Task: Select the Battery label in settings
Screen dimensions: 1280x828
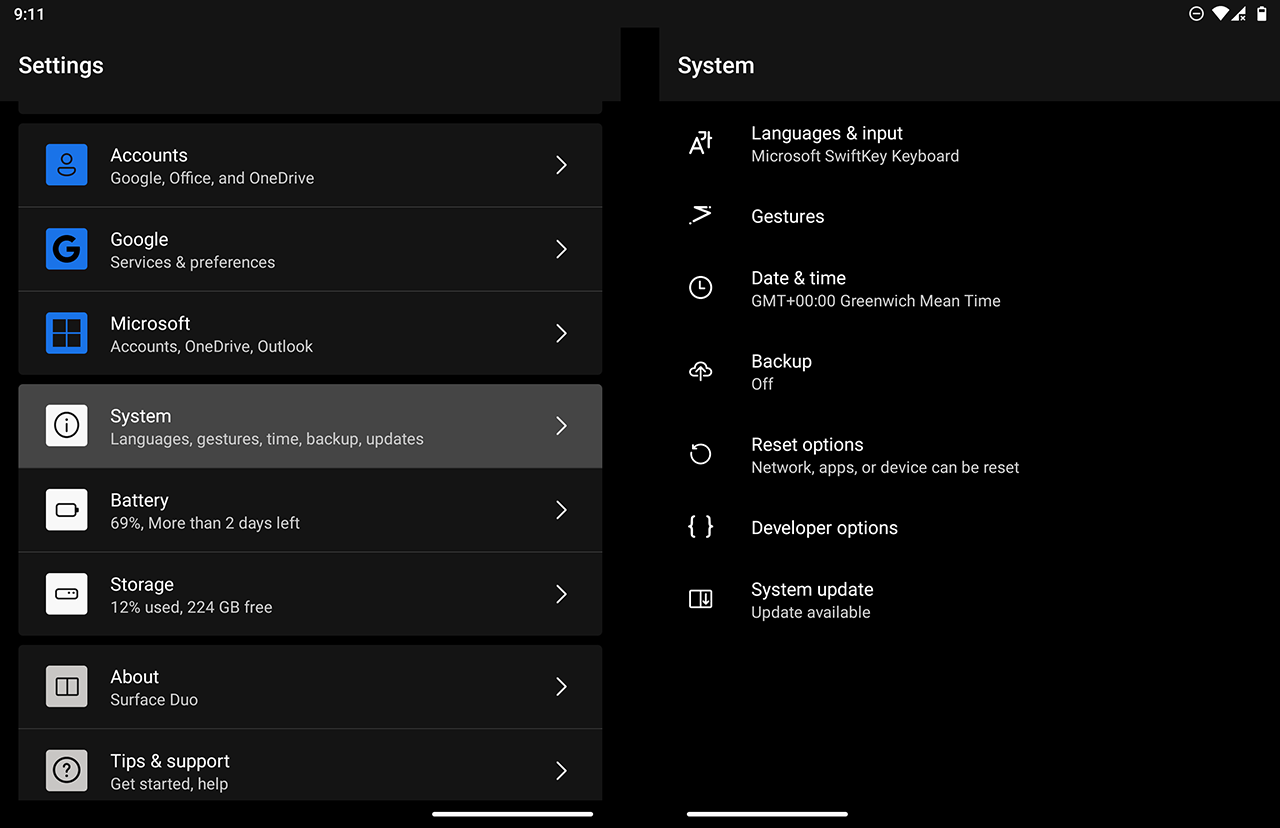Action: tap(139, 500)
